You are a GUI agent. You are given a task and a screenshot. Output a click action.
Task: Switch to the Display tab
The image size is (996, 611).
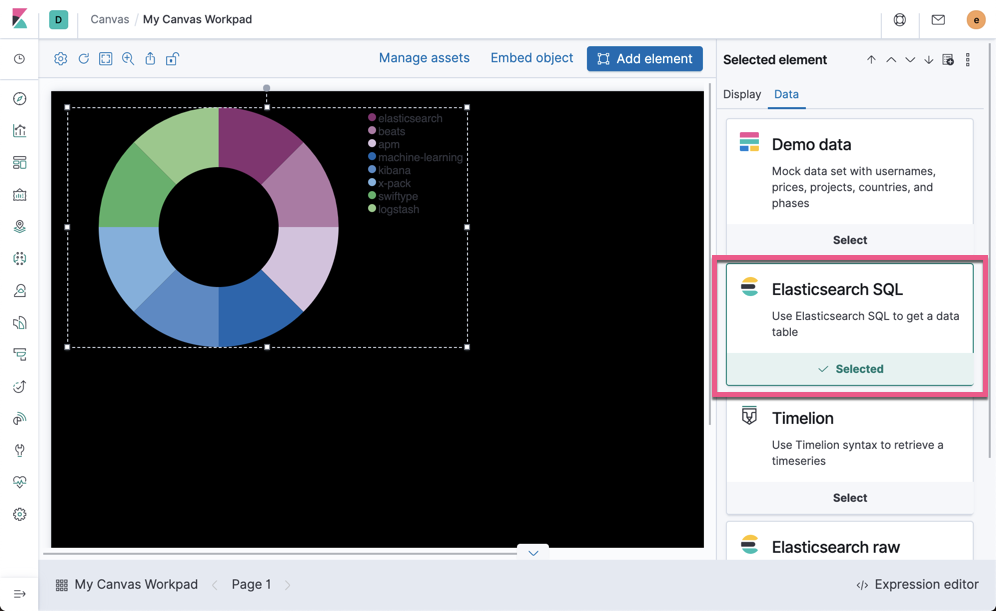[x=742, y=94]
